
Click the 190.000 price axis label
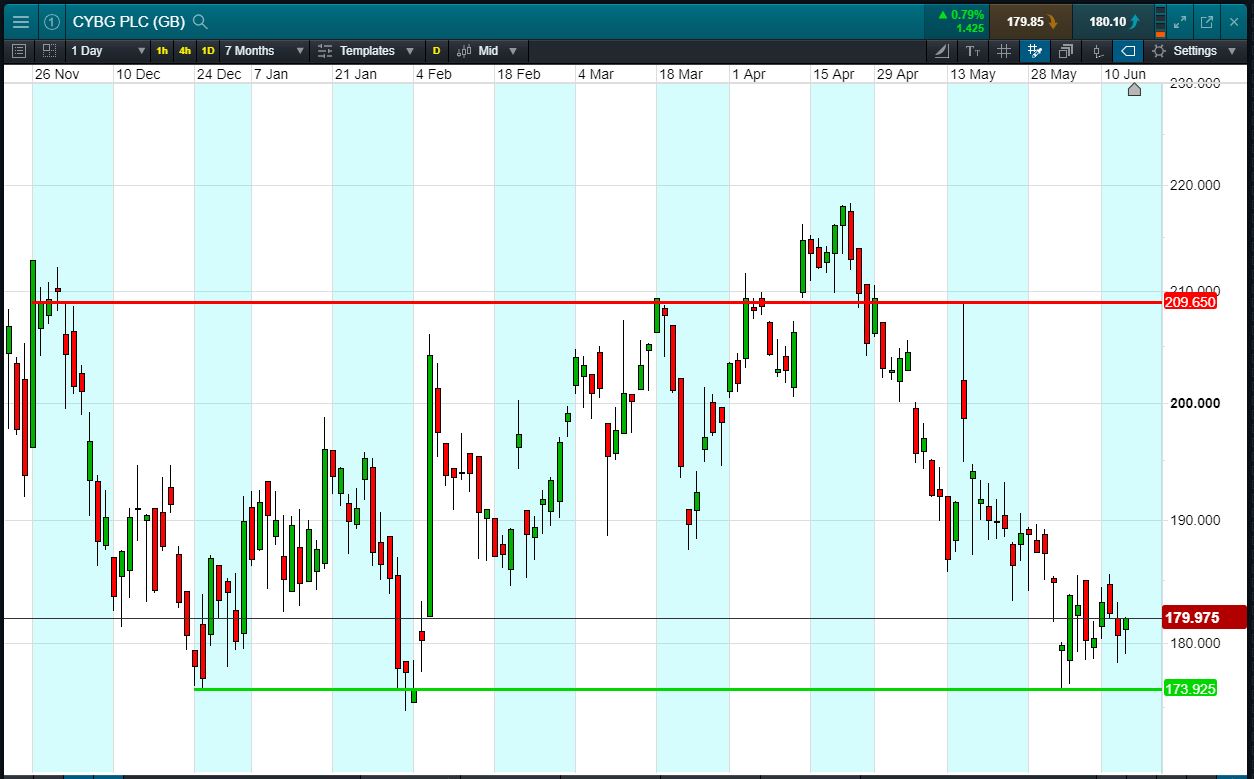pos(1194,520)
